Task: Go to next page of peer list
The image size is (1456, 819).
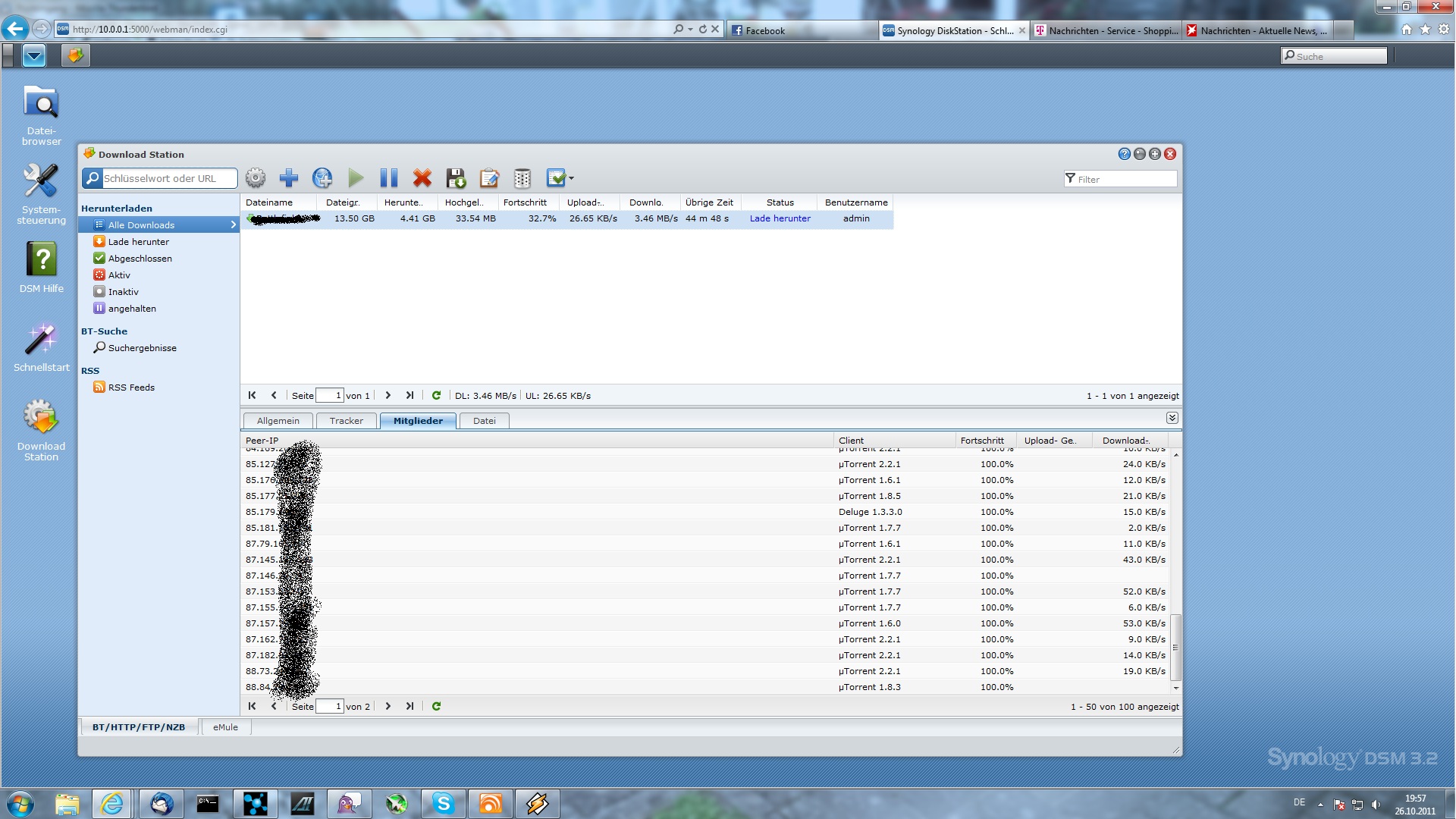Action: click(x=388, y=706)
